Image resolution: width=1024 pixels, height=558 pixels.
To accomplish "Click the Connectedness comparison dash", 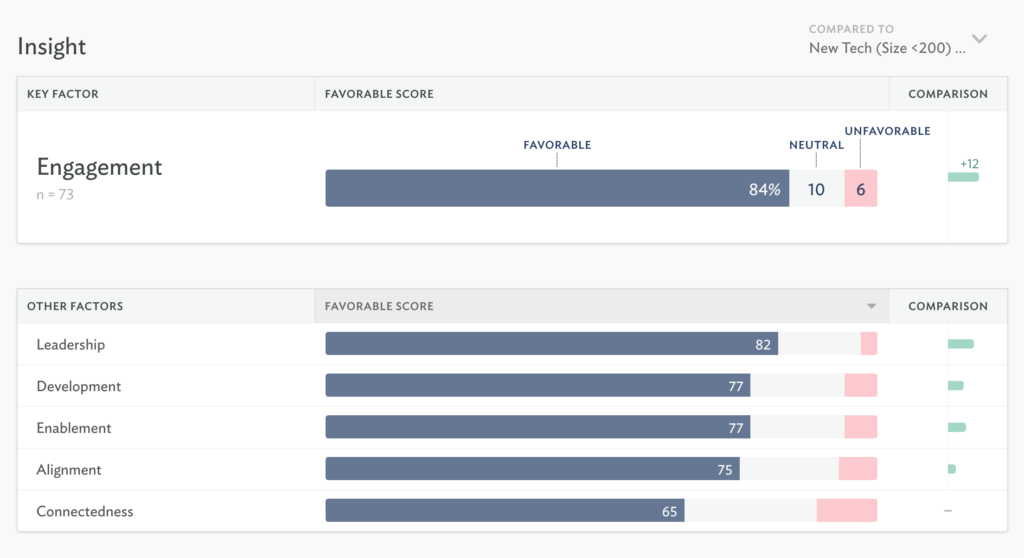I will (948, 511).
